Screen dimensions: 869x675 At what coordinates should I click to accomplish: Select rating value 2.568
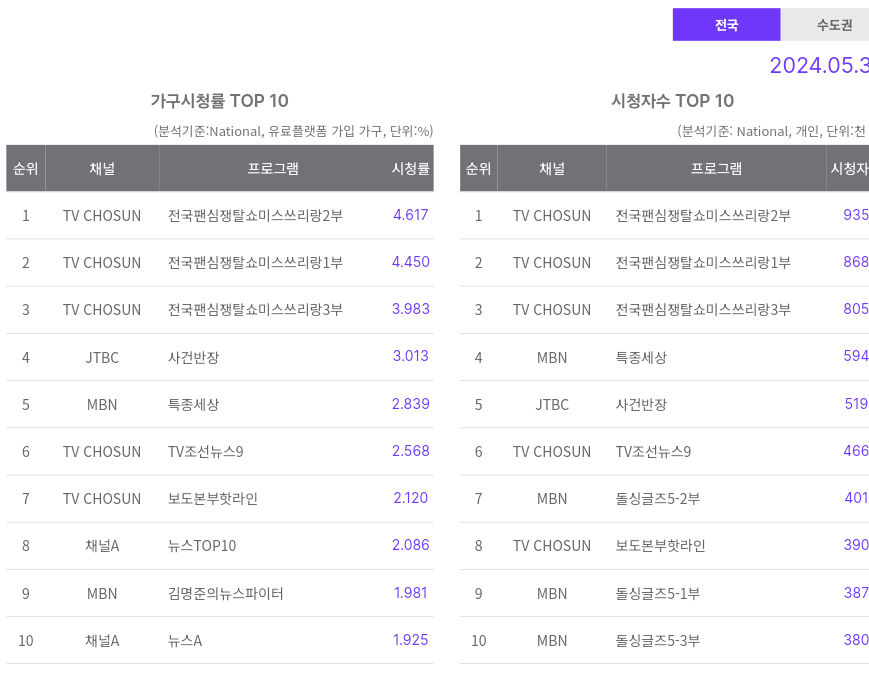(411, 451)
